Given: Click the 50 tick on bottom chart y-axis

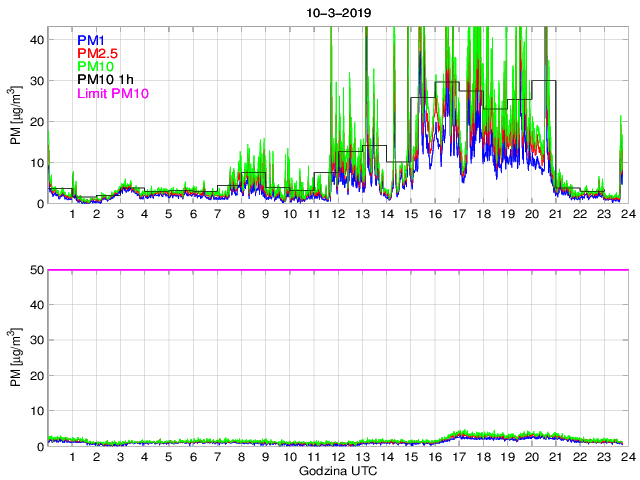Looking at the screenshot, I should click(35, 270).
